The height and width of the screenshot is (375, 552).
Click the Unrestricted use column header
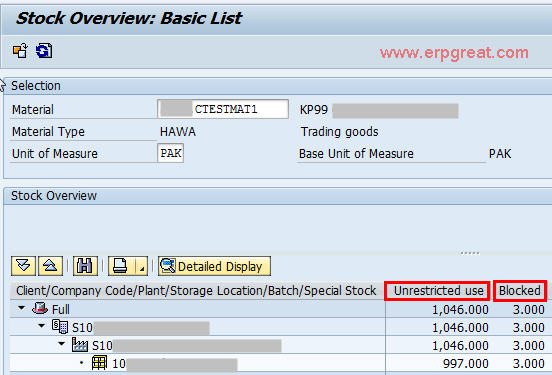tap(438, 291)
